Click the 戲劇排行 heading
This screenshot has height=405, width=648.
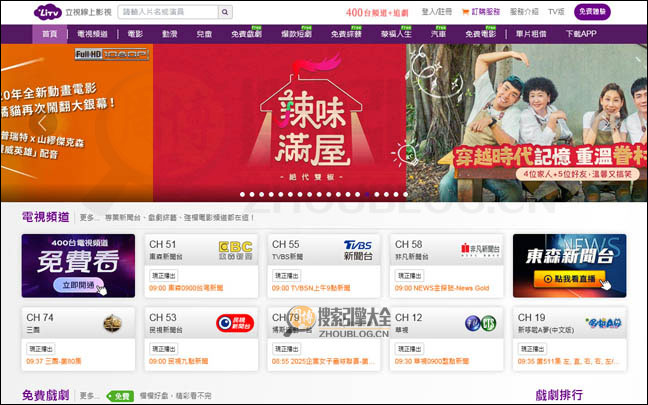click(559, 395)
